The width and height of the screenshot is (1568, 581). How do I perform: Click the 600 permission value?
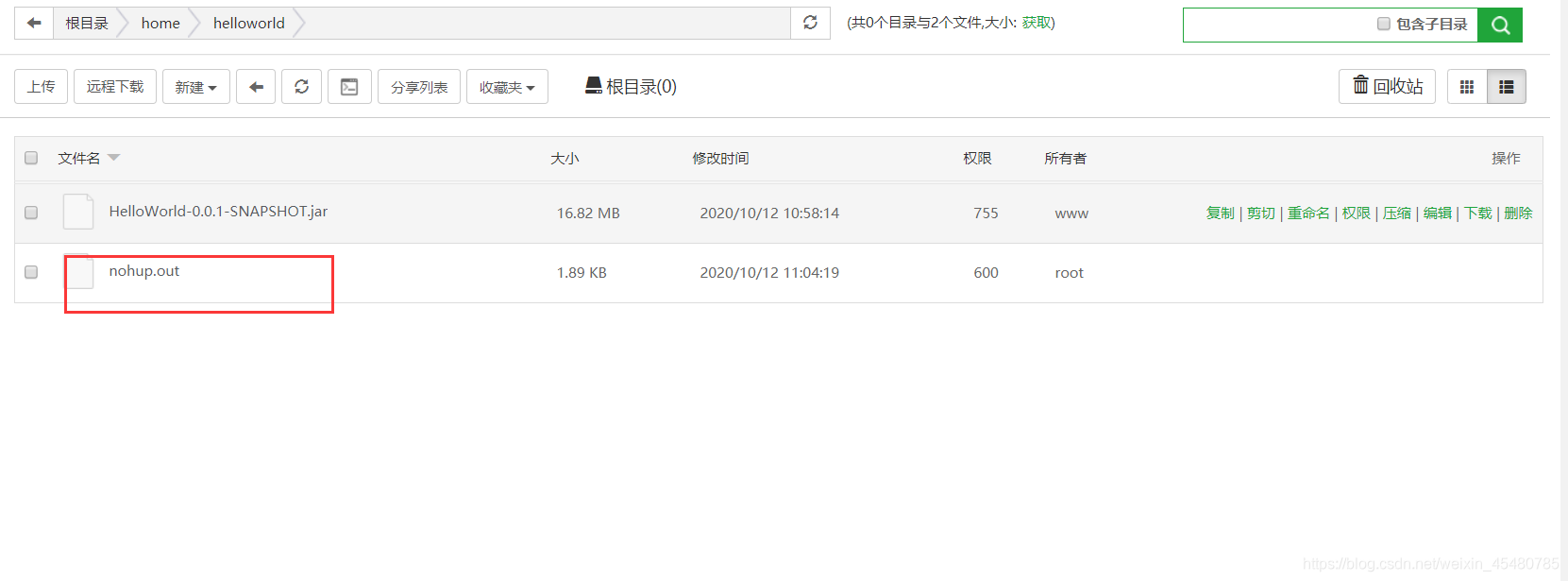pyautogui.click(x=986, y=273)
